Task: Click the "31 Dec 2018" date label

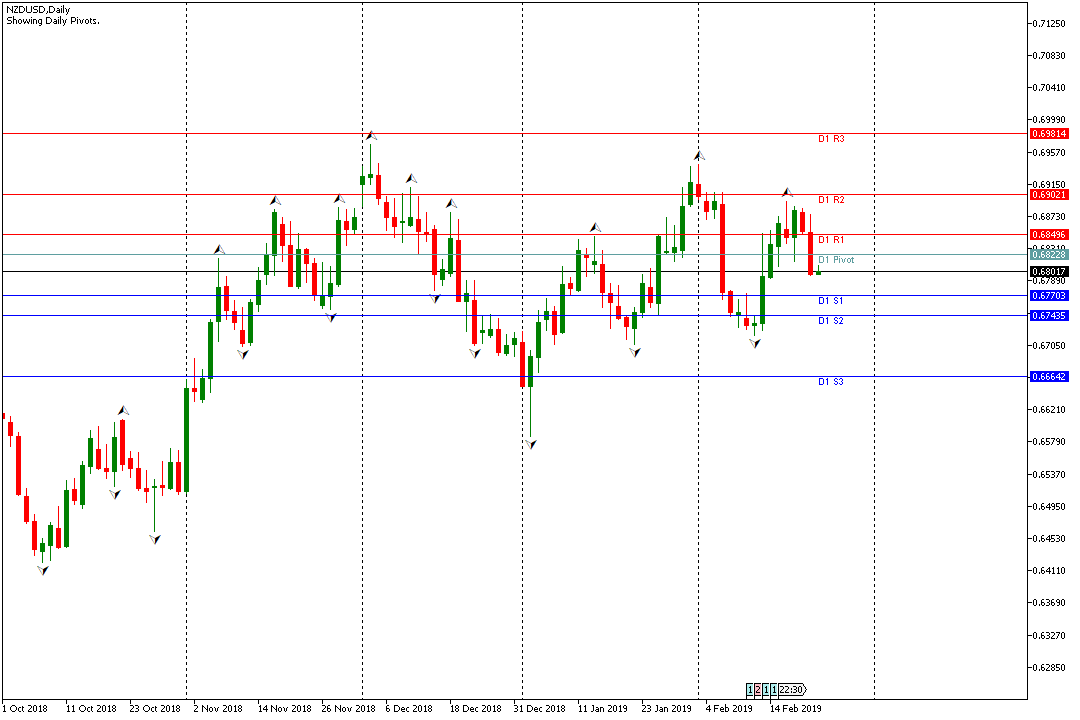Action: pyautogui.click(x=539, y=708)
